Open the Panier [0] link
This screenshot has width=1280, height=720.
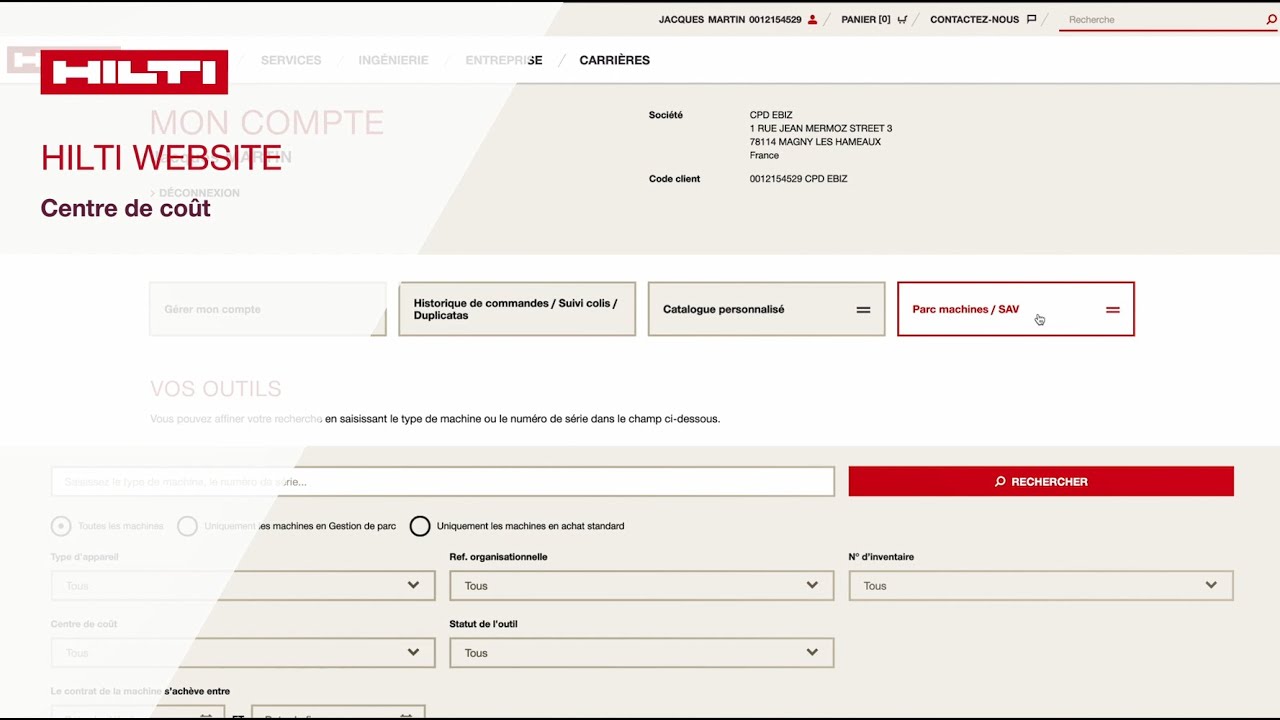(x=866, y=19)
